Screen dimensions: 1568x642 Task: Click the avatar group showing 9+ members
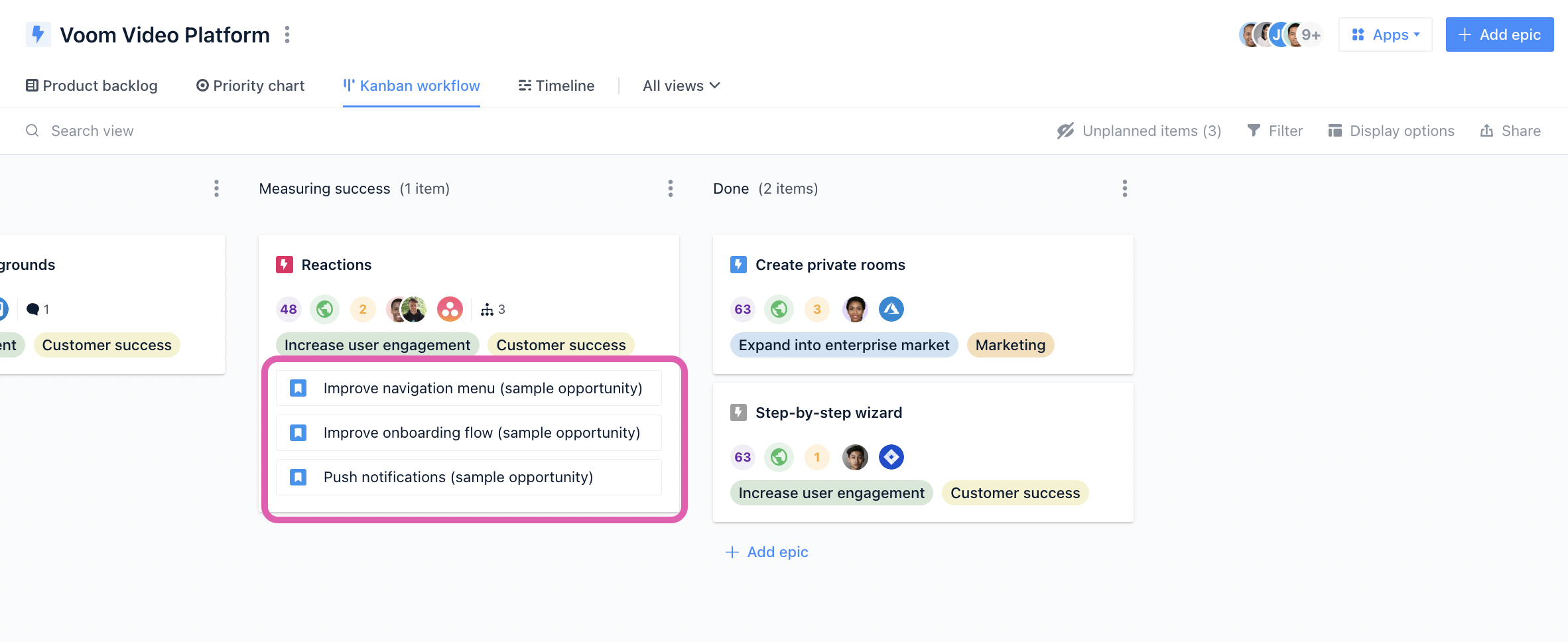[x=1280, y=34]
